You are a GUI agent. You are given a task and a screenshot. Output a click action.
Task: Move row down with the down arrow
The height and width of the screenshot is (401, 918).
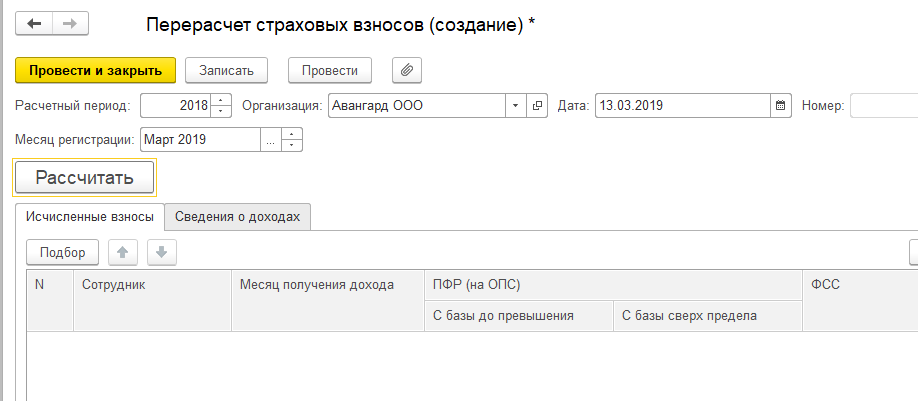click(161, 253)
